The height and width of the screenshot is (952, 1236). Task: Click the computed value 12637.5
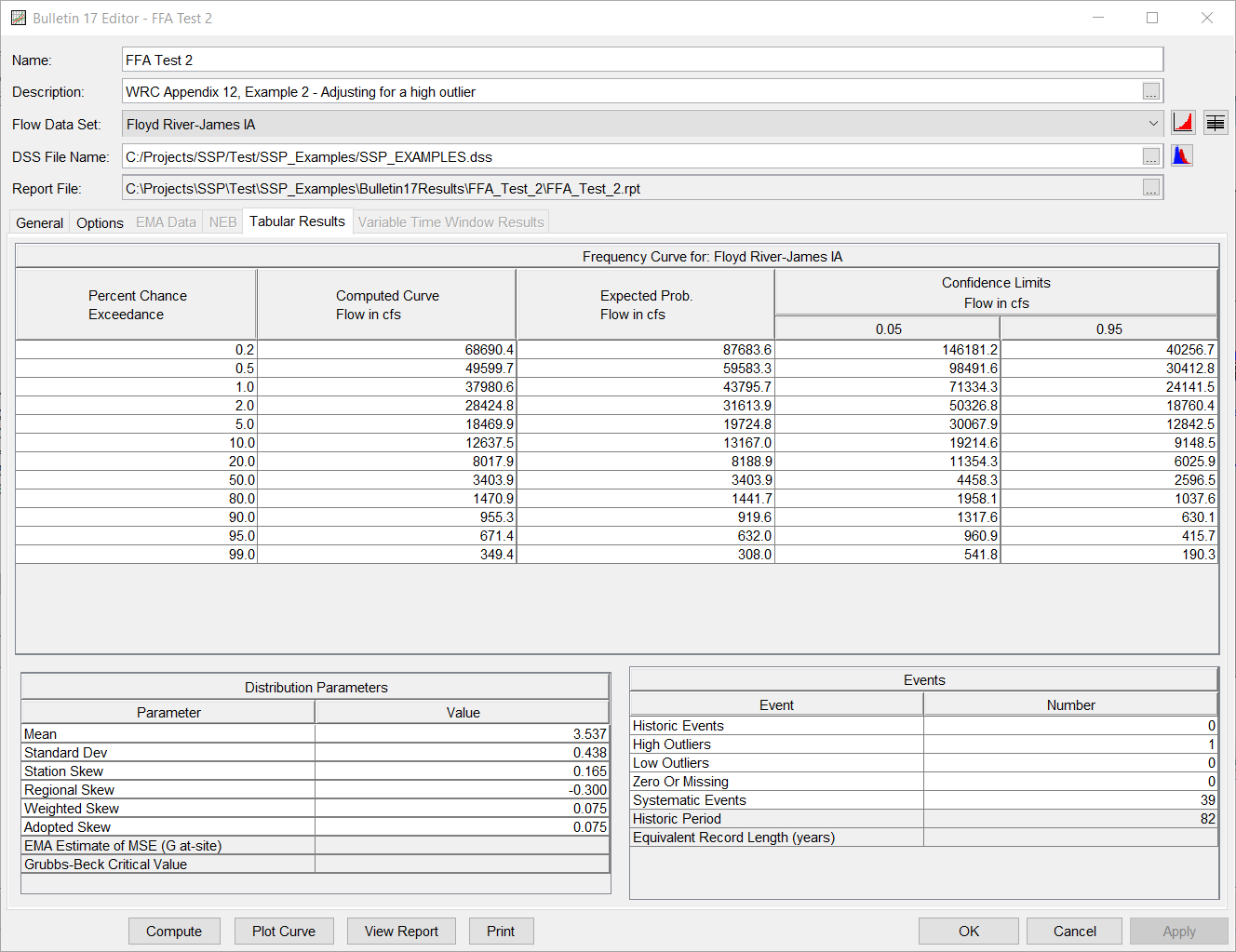[x=387, y=443]
